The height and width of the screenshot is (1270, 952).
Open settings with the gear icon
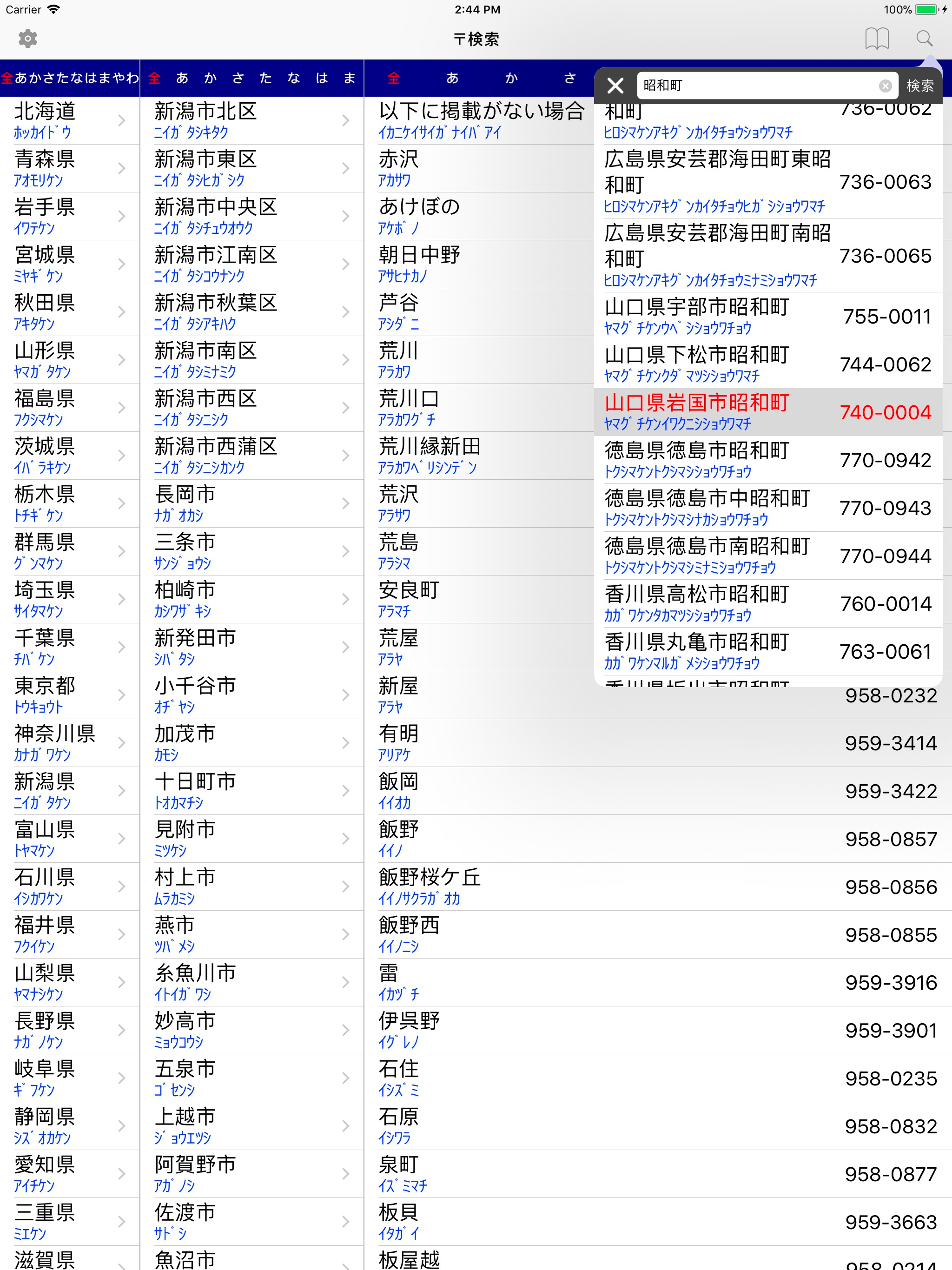coord(27,39)
